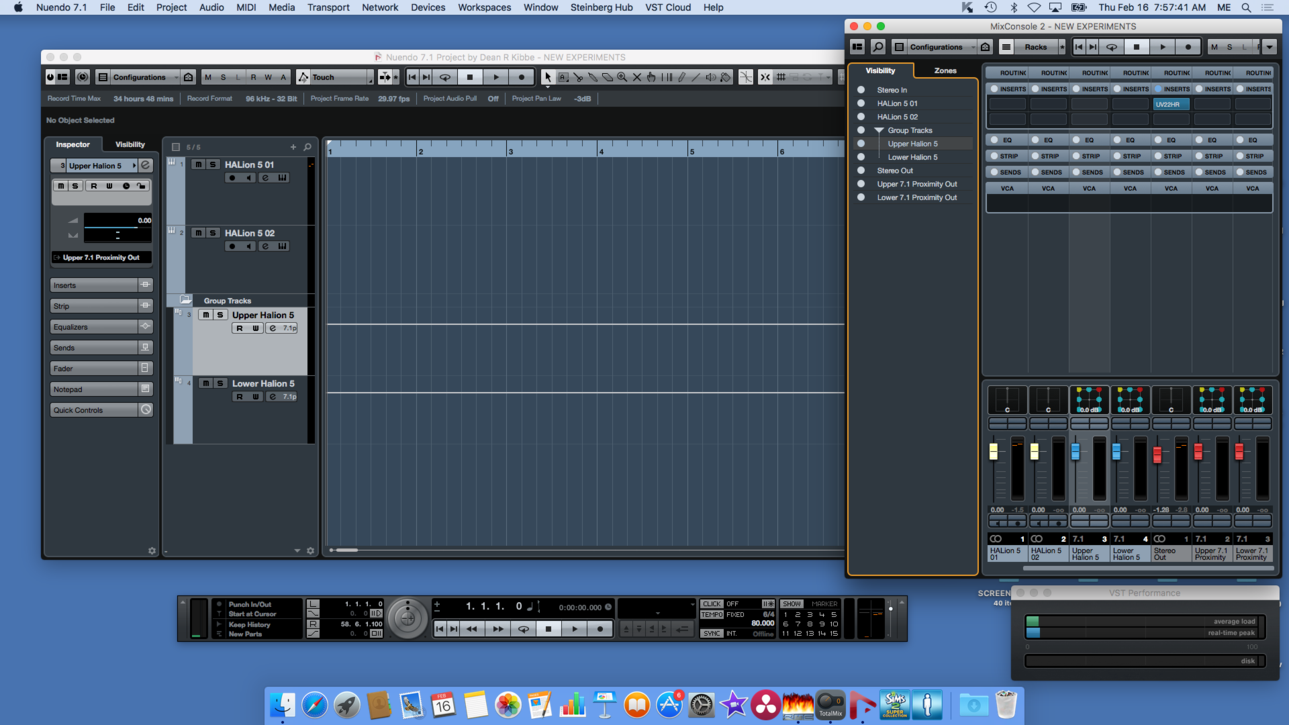Toggle CLICK in the Transport panel
The width and height of the screenshot is (1289, 725).
711,604
